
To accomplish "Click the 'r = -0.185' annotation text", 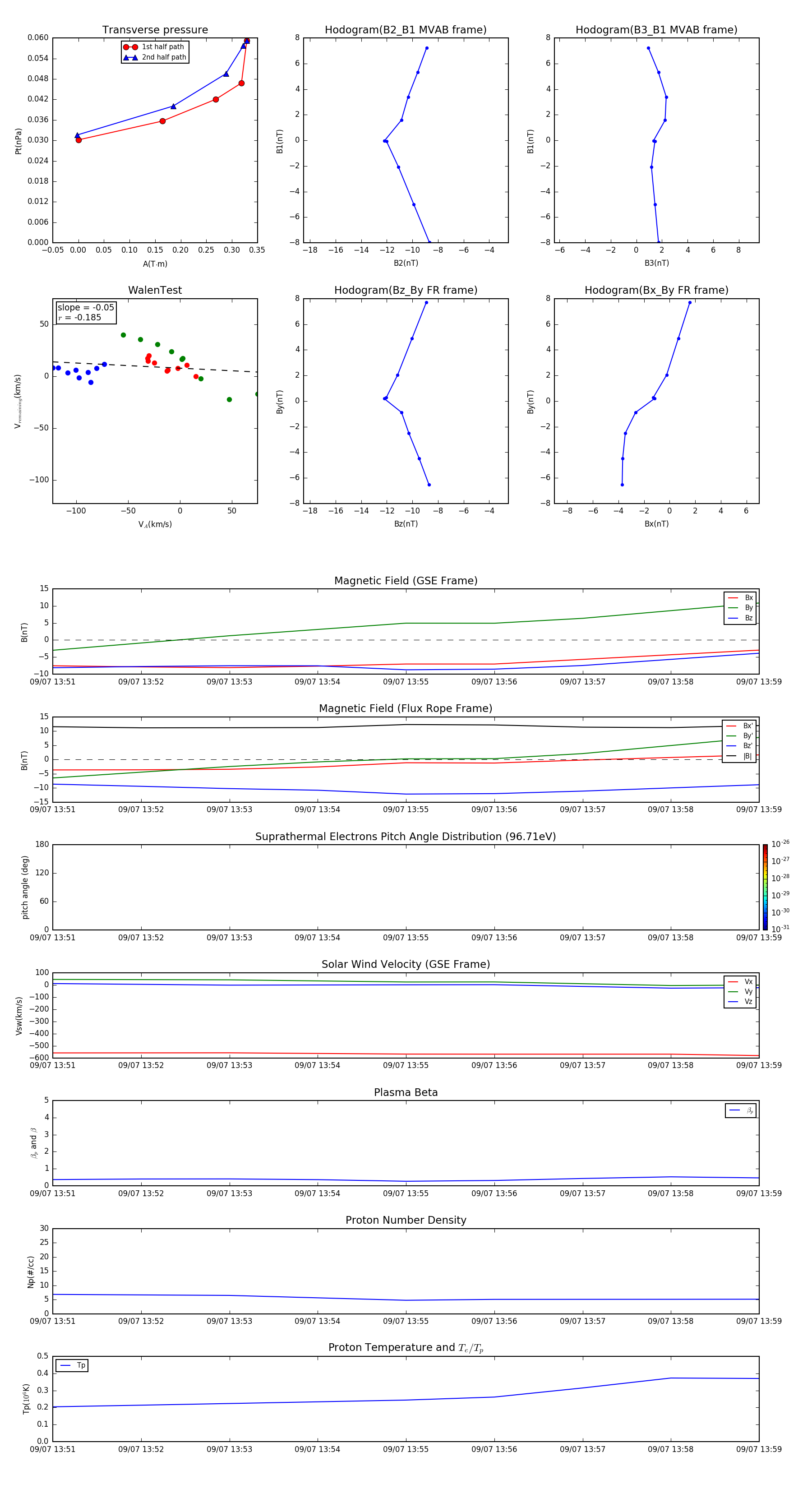I will [80, 317].
